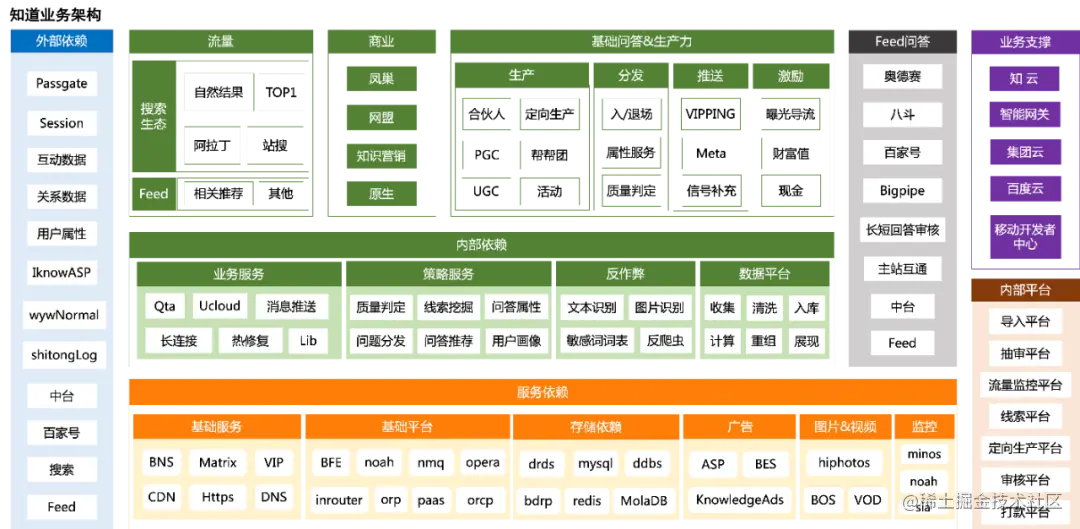Screen dimensions: 1080x529
Task: Select the Session box
Action: (61, 123)
